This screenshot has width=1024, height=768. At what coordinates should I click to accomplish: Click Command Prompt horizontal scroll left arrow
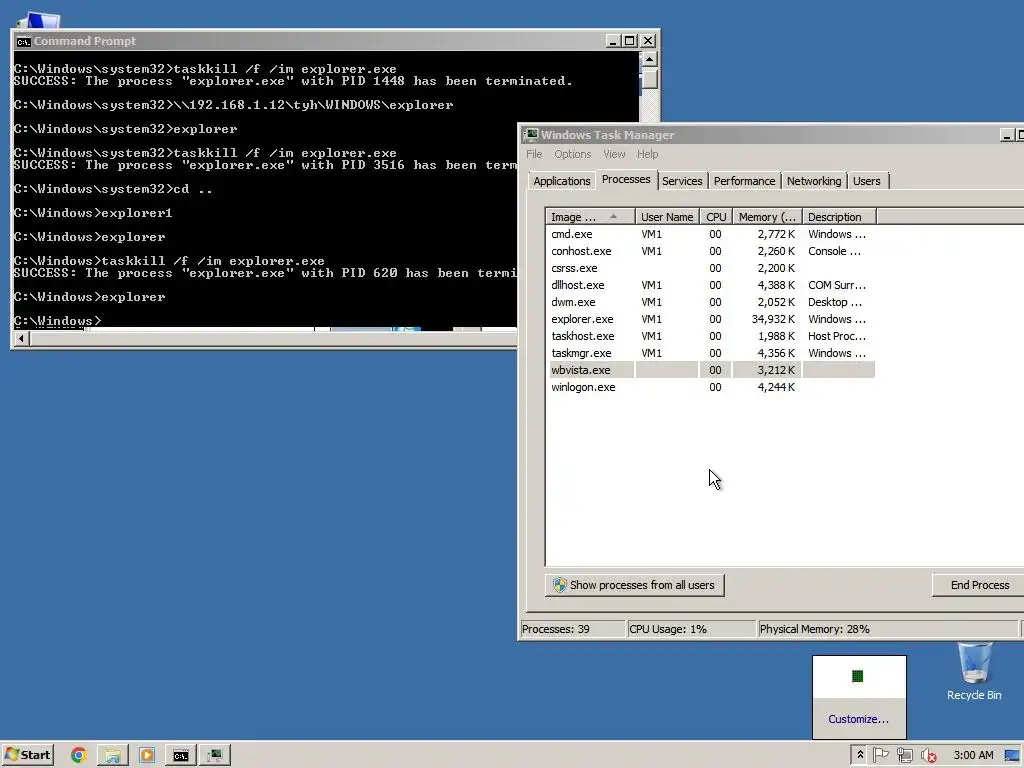pyautogui.click(x=21, y=338)
